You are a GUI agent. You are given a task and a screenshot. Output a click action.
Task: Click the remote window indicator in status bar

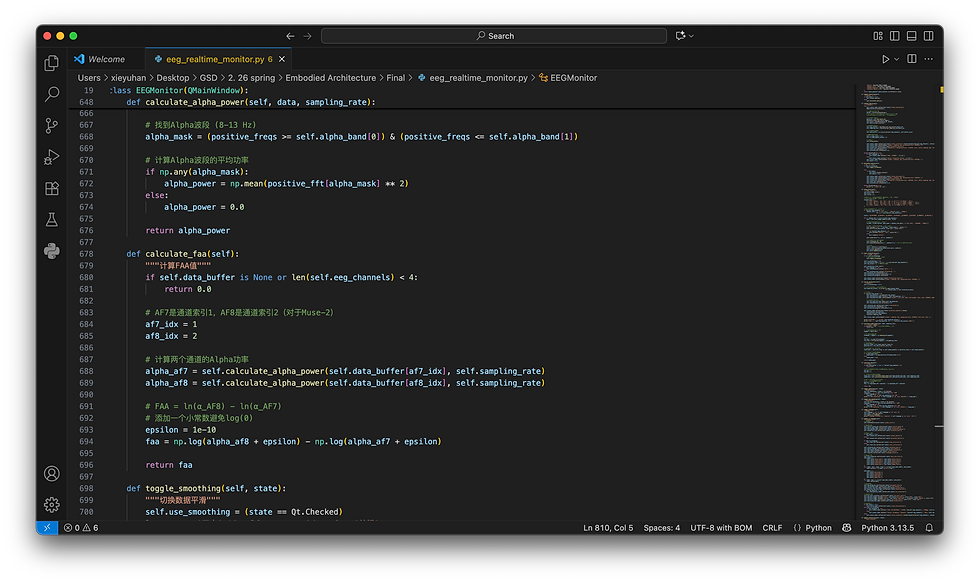tap(47, 527)
